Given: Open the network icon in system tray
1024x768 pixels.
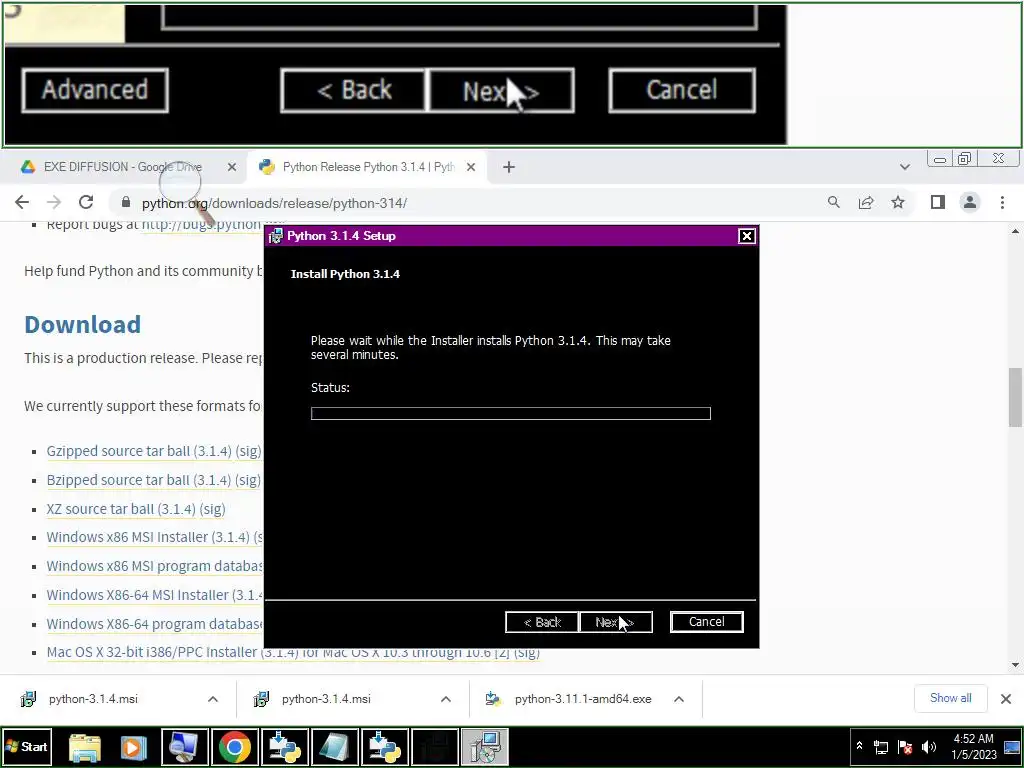Looking at the screenshot, I should tap(881, 747).
